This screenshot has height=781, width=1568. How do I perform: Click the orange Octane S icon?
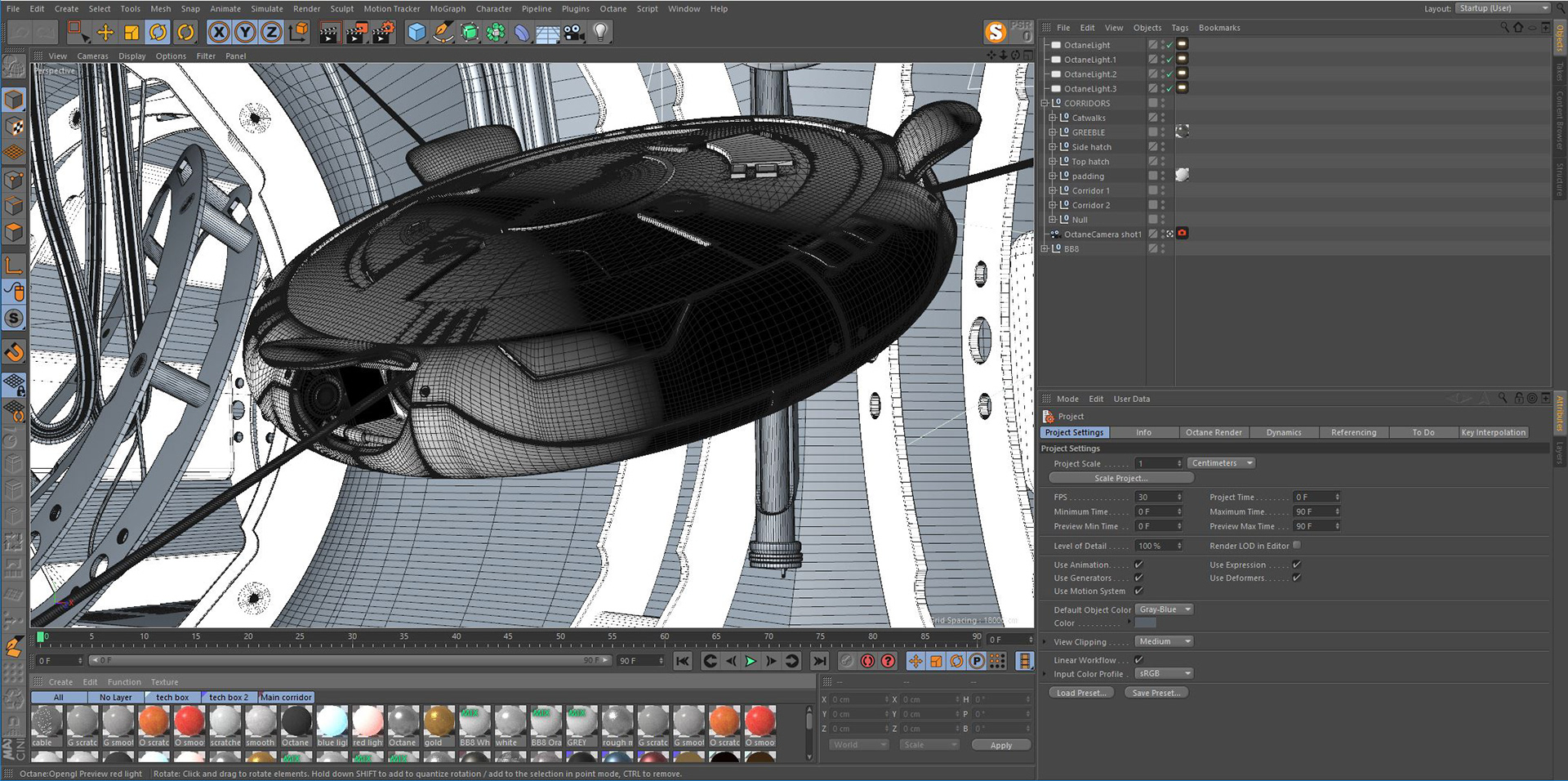pyautogui.click(x=996, y=32)
